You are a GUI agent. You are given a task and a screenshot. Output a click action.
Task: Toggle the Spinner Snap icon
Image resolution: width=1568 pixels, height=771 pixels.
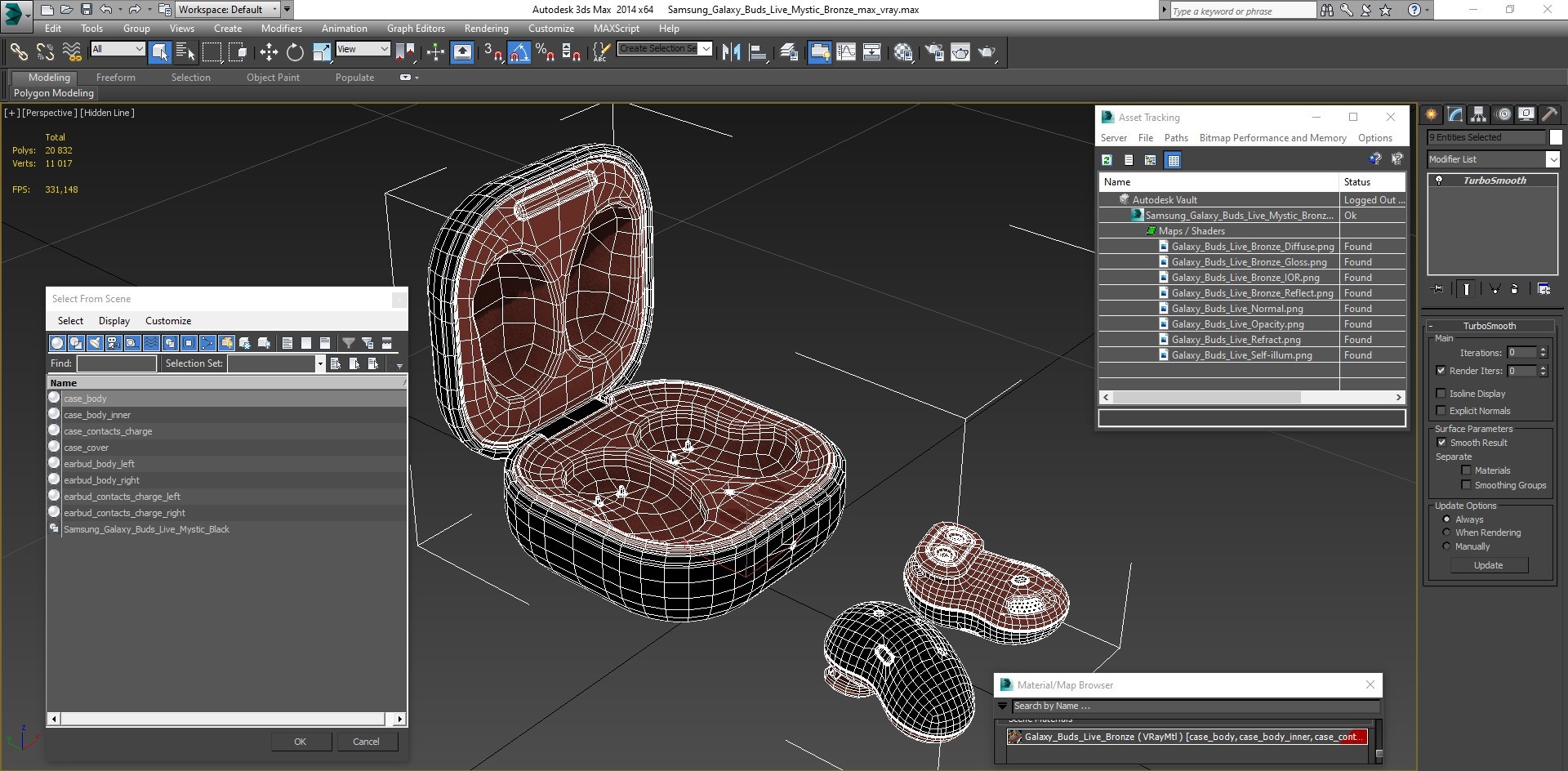(572, 52)
